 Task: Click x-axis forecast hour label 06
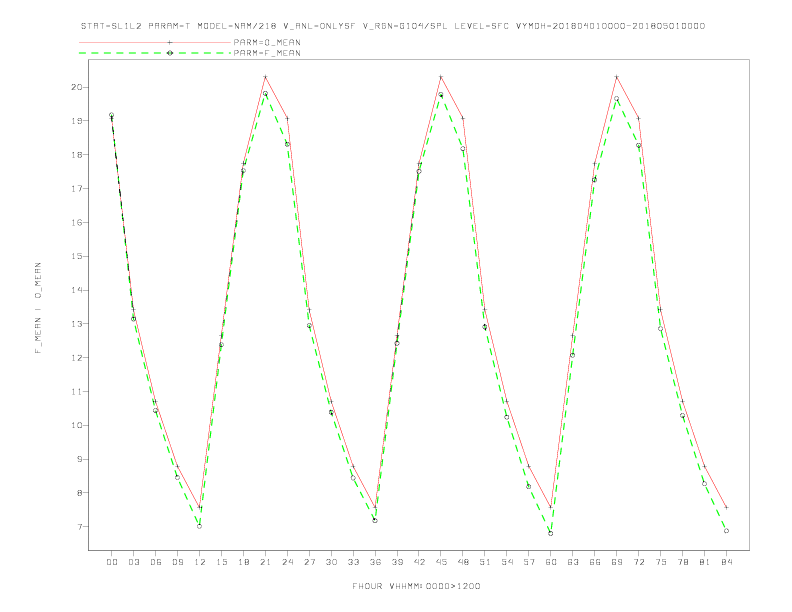(156, 562)
